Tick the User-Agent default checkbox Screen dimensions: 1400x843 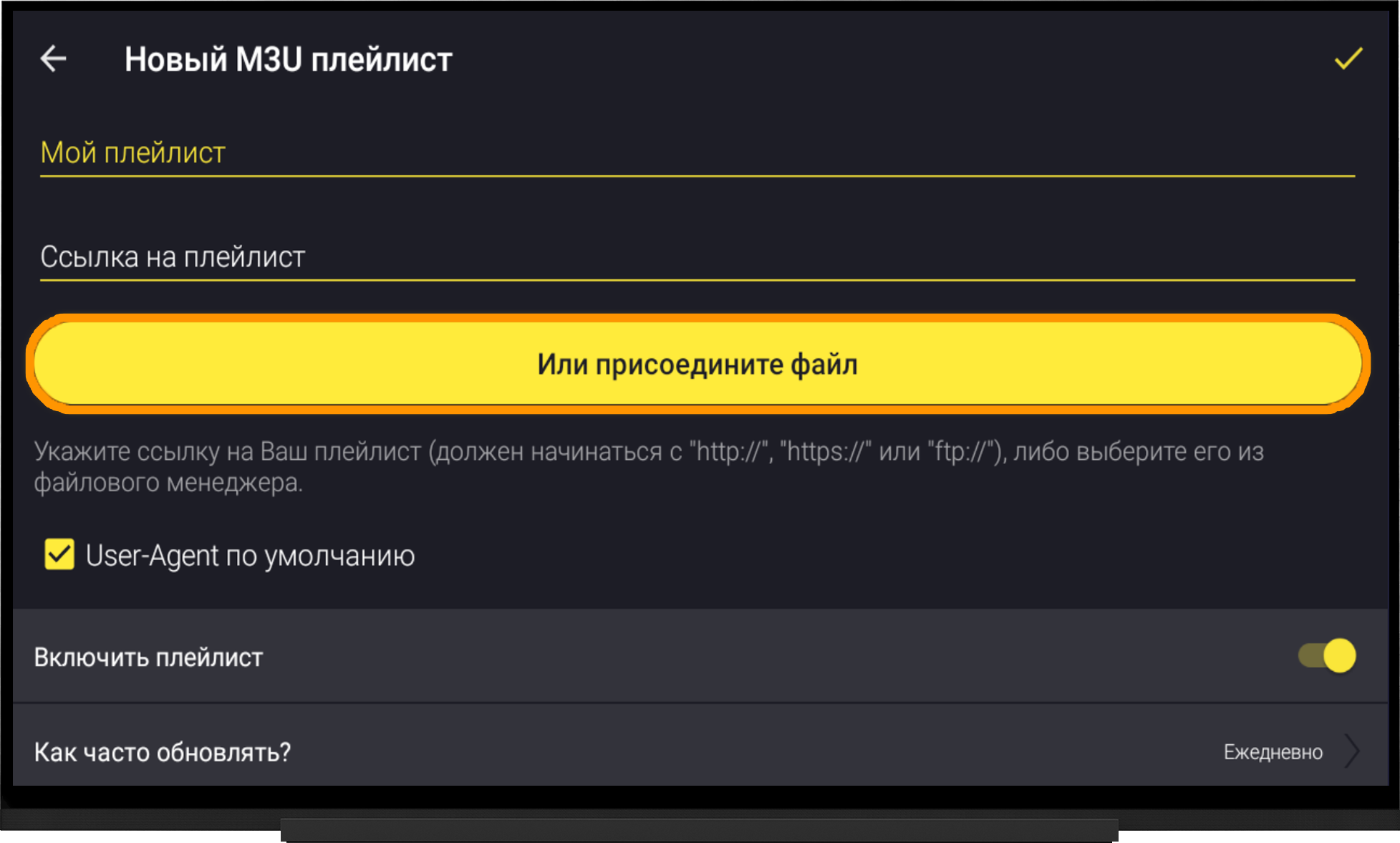[59, 555]
